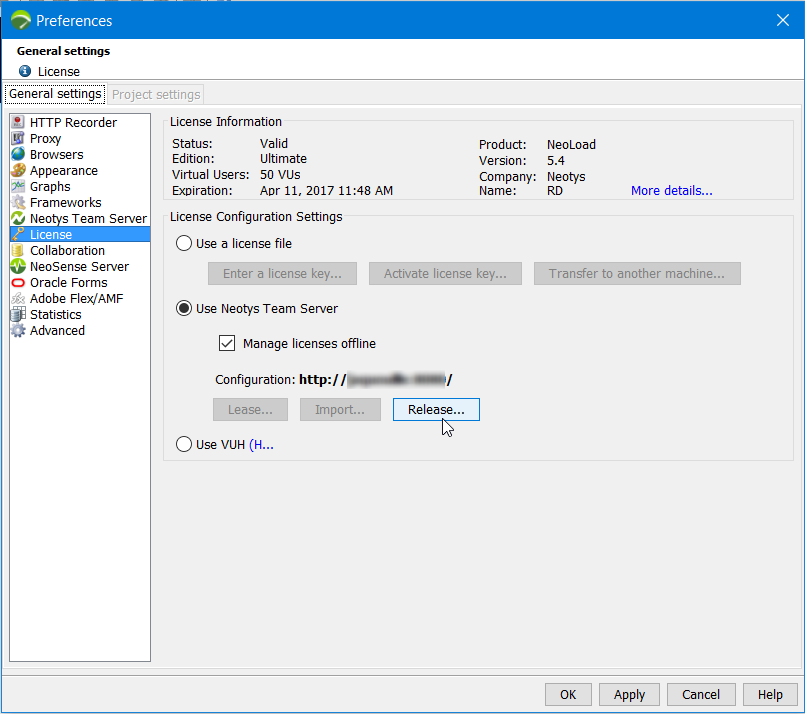
Task: Click the Graphs chart icon
Action: (x=18, y=187)
